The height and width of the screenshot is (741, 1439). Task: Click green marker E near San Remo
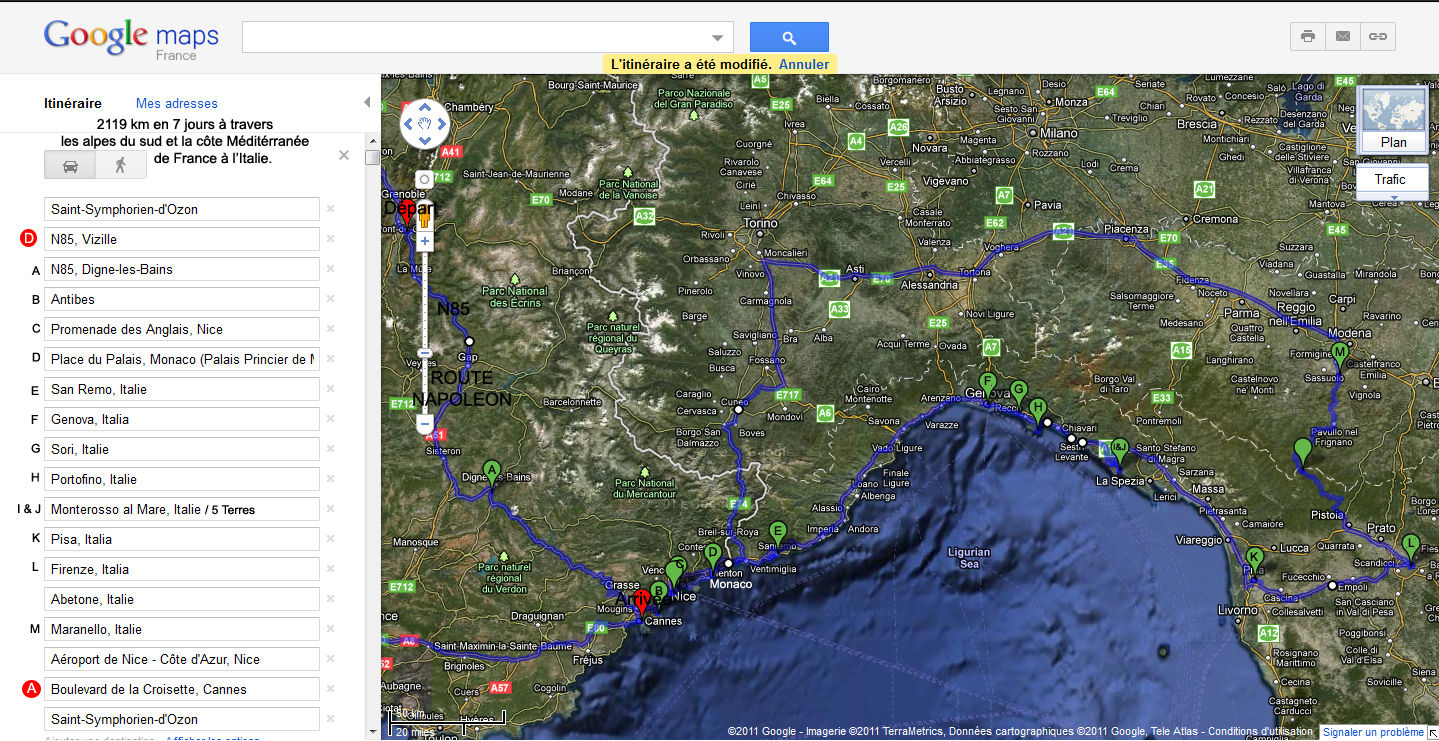[778, 533]
